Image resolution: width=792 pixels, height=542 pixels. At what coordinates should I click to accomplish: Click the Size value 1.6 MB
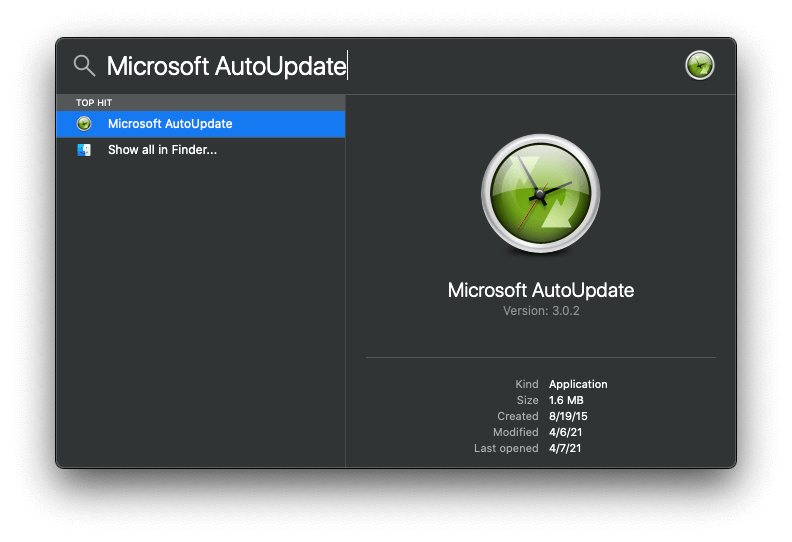pos(566,401)
